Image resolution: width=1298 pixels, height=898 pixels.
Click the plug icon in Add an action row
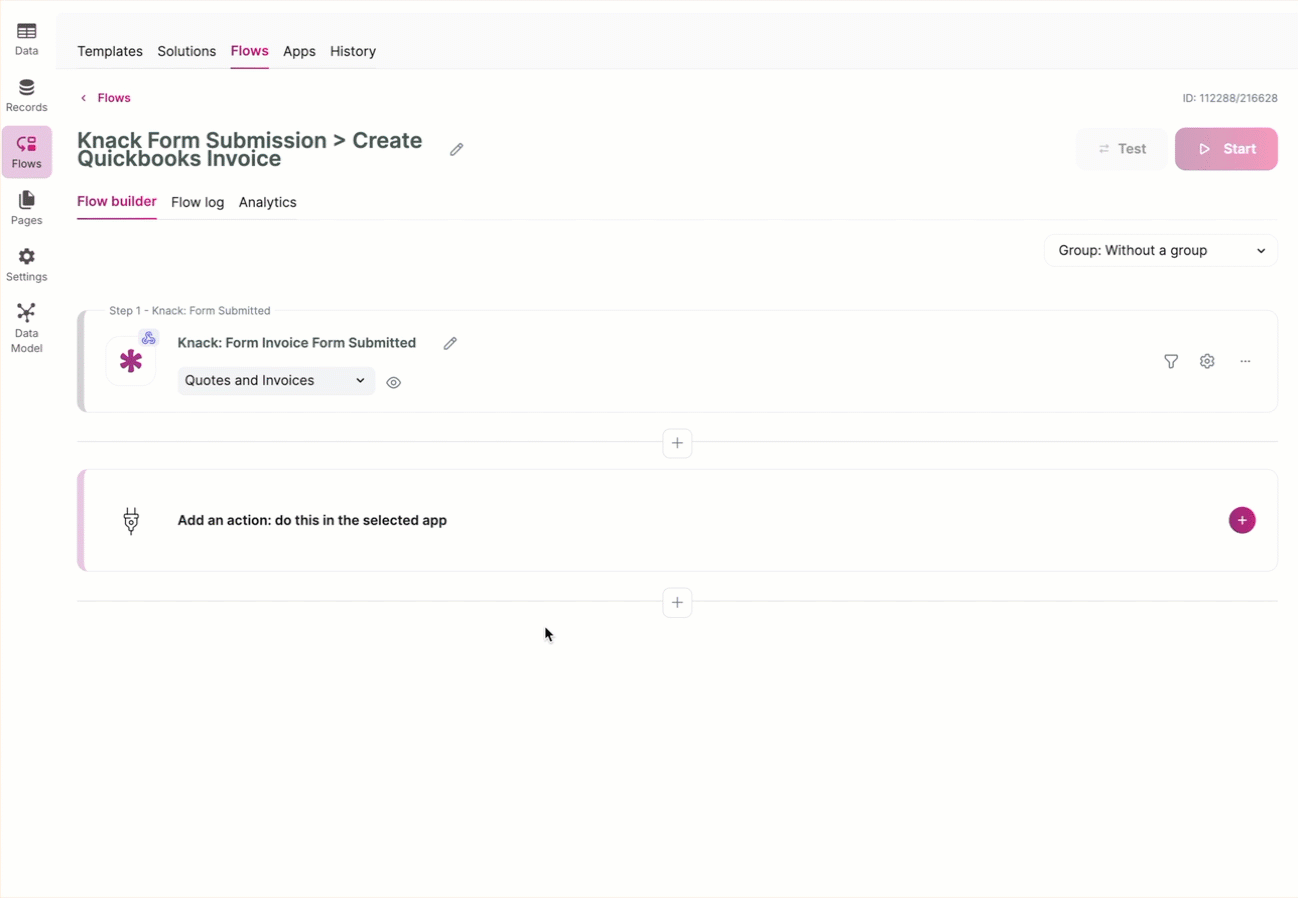131,521
